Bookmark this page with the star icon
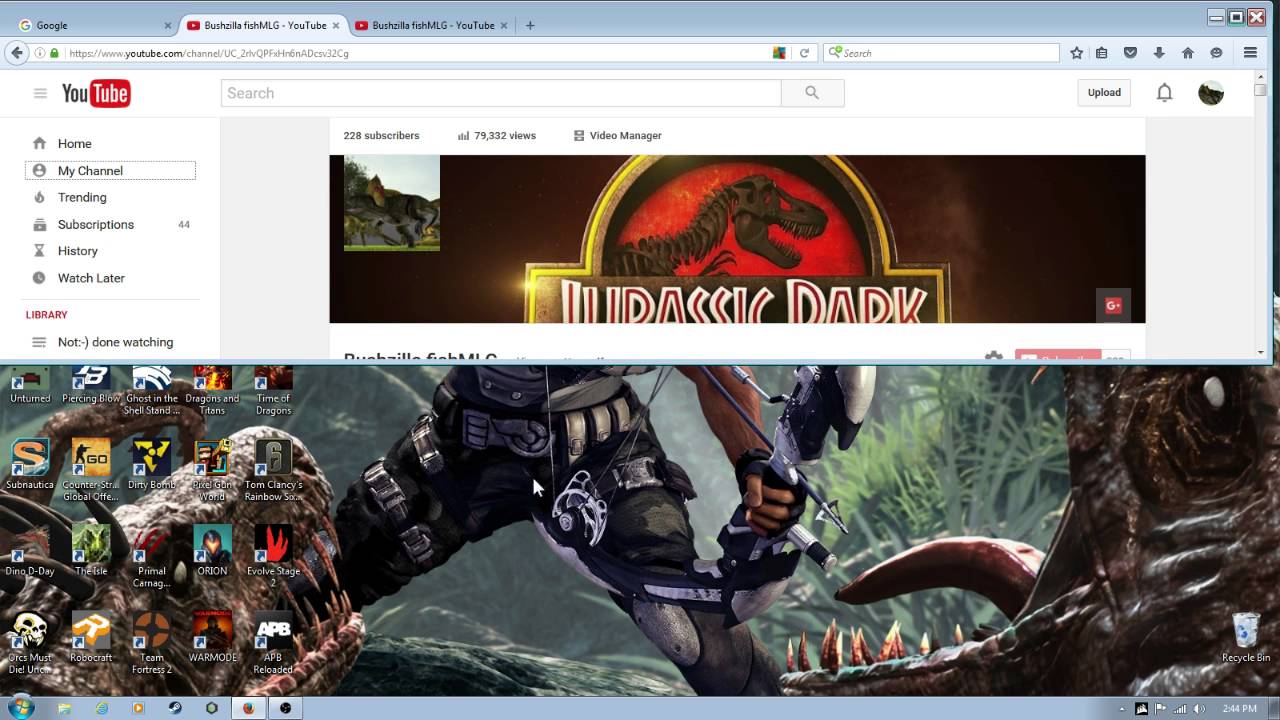The width and height of the screenshot is (1280, 720). click(1076, 53)
